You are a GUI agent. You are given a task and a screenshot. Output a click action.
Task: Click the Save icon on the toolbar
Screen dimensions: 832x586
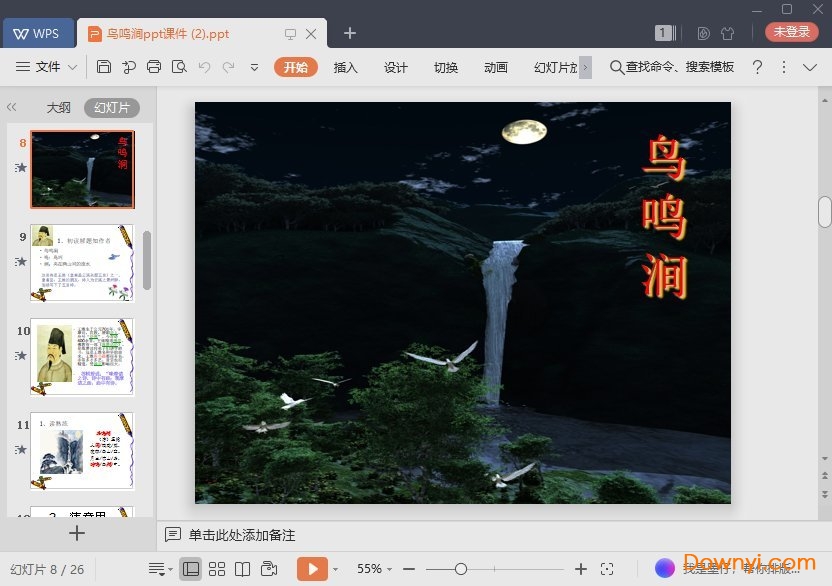[x=105, y=66]
